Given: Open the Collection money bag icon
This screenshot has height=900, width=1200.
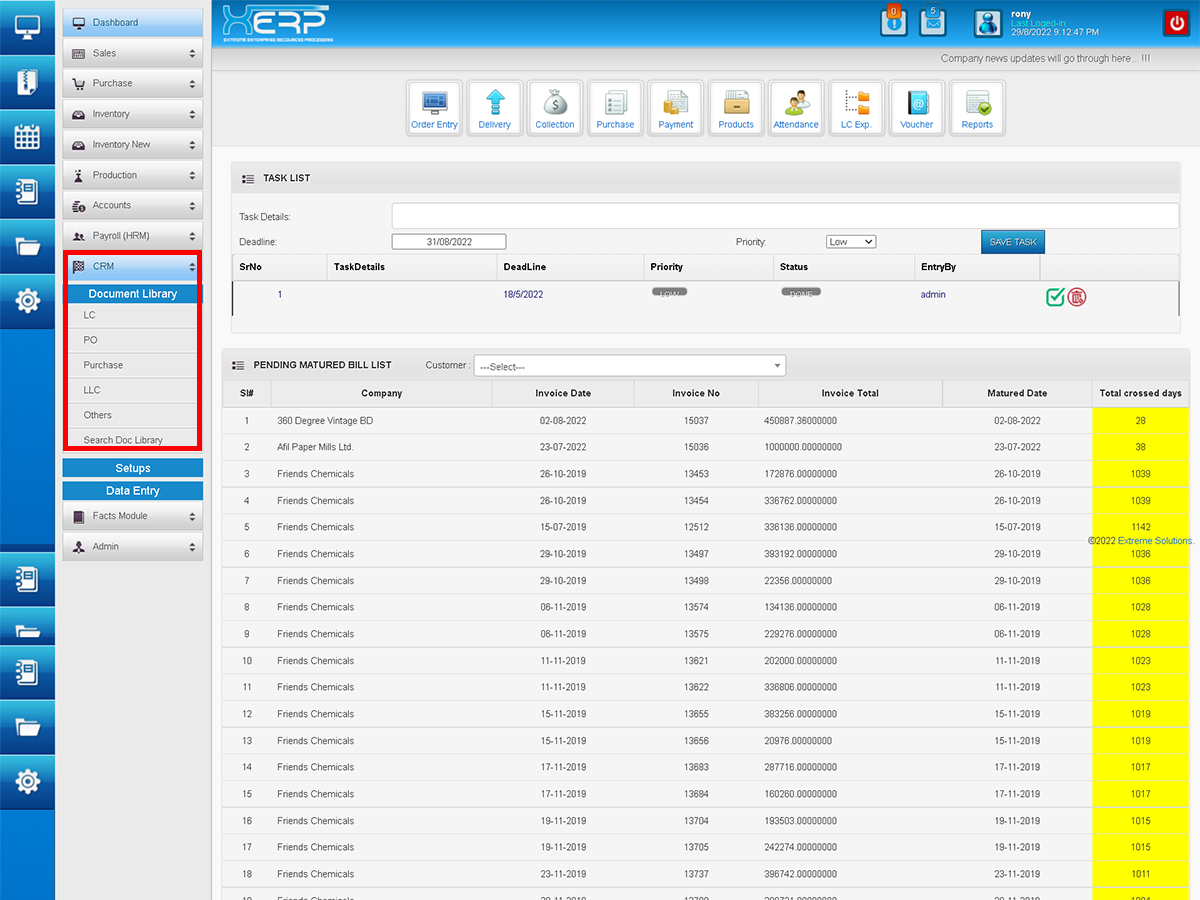Looking at the screenshot, I should [x=555, y=108].
